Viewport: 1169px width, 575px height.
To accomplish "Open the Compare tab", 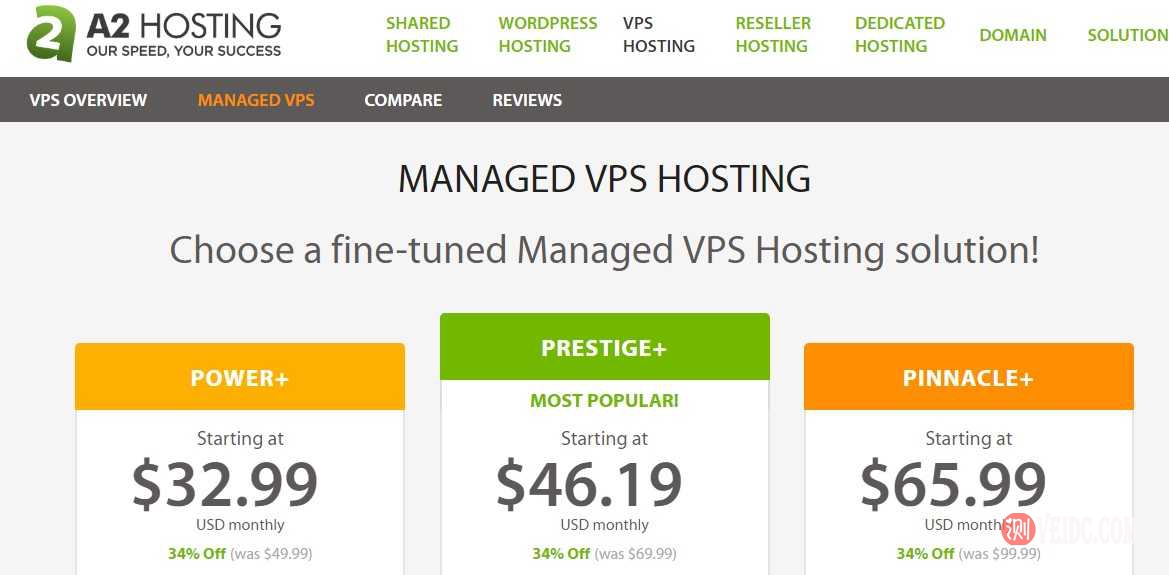I will click(x=403, y=100).
